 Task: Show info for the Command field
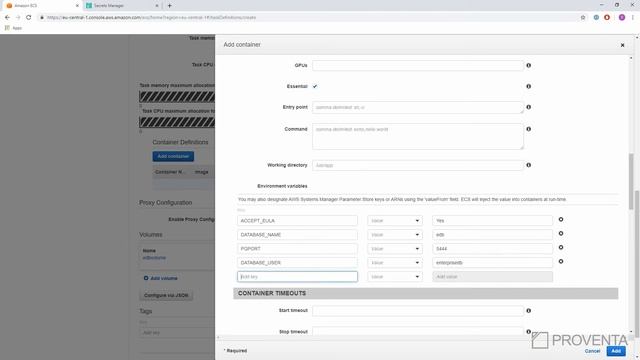click(x=529, y=129)
